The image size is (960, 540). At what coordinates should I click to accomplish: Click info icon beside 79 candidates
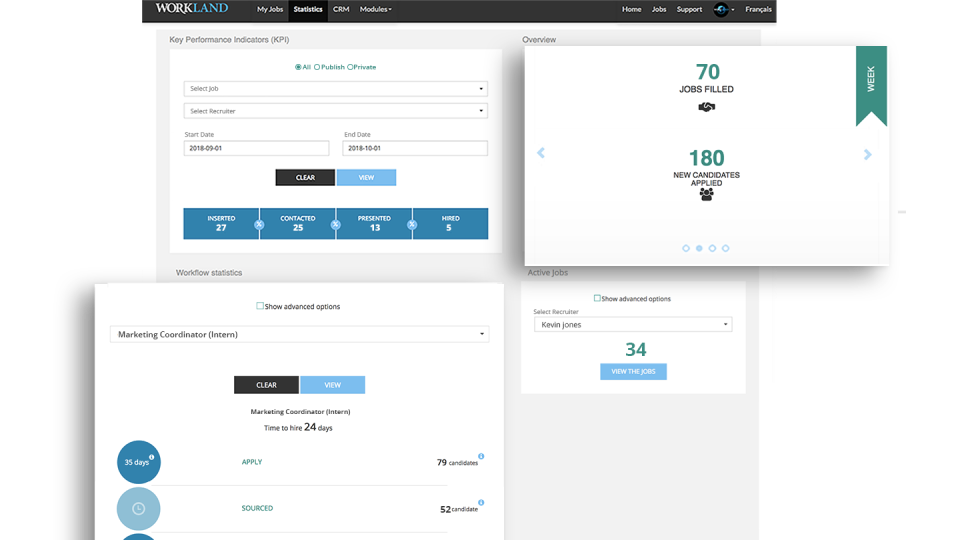(481, 456)
